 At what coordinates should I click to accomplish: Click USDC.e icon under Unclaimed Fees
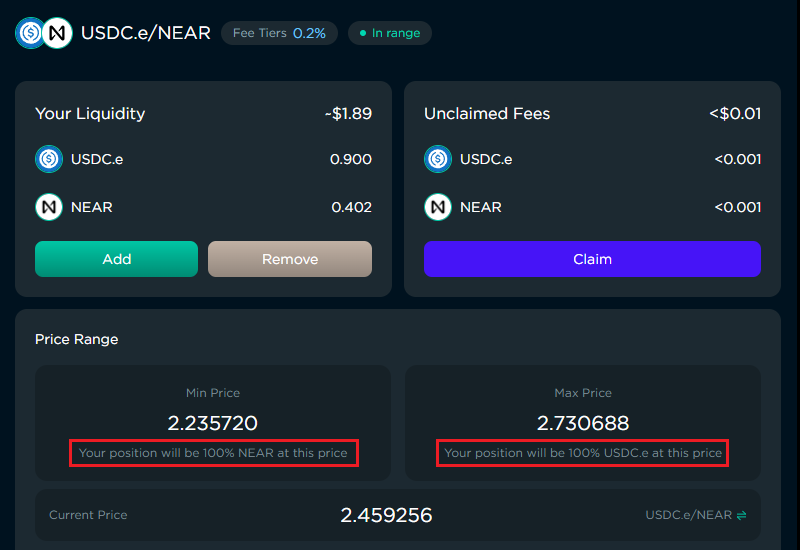pyautogui.click(x=438, y=159)
